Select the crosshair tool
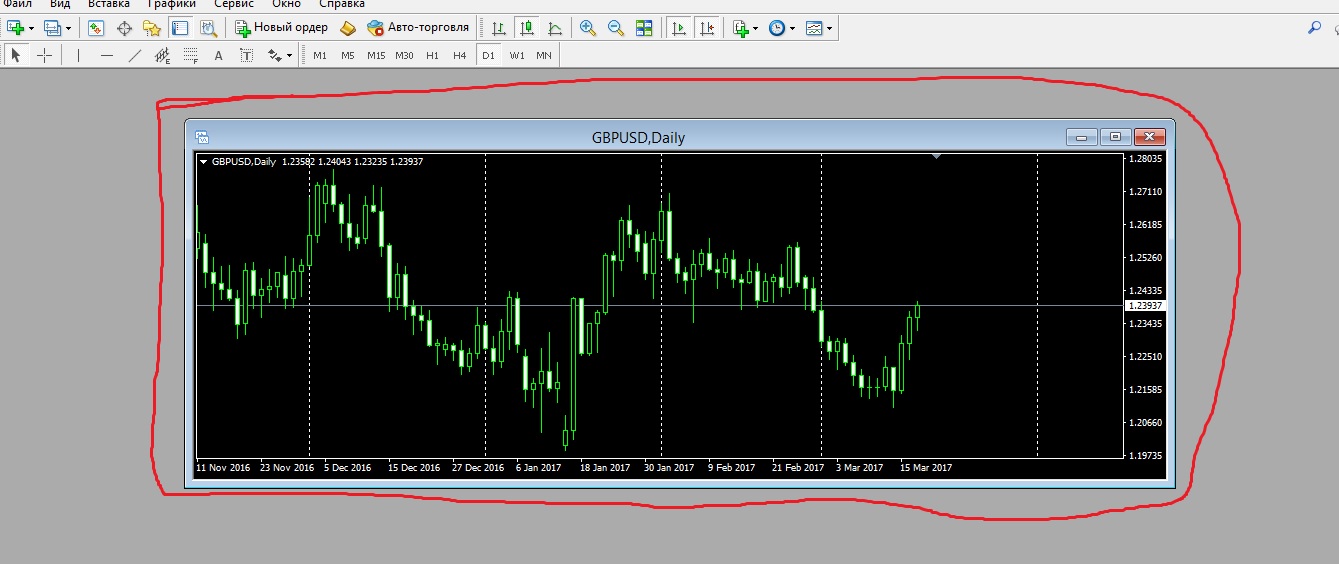The height and width of the screenshot is (564, 1339). (44, 56)
